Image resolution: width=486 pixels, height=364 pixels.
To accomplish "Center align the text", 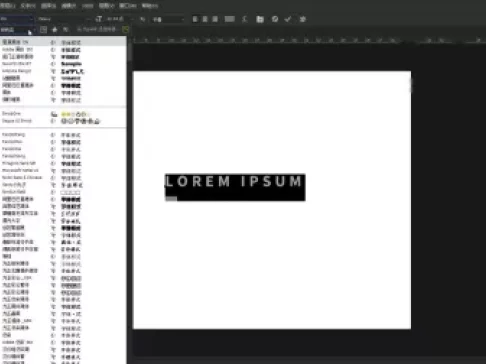I will click(x=205, y=19).
